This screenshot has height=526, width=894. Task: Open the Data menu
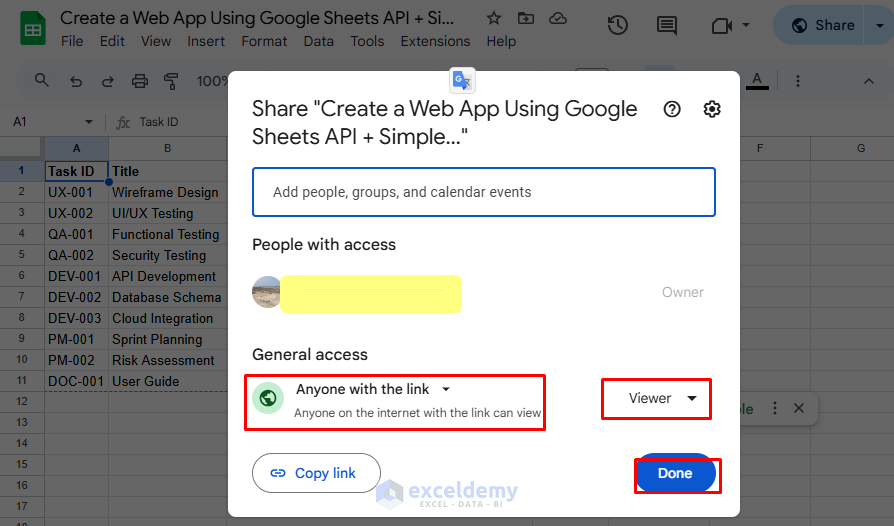point(318,41)
